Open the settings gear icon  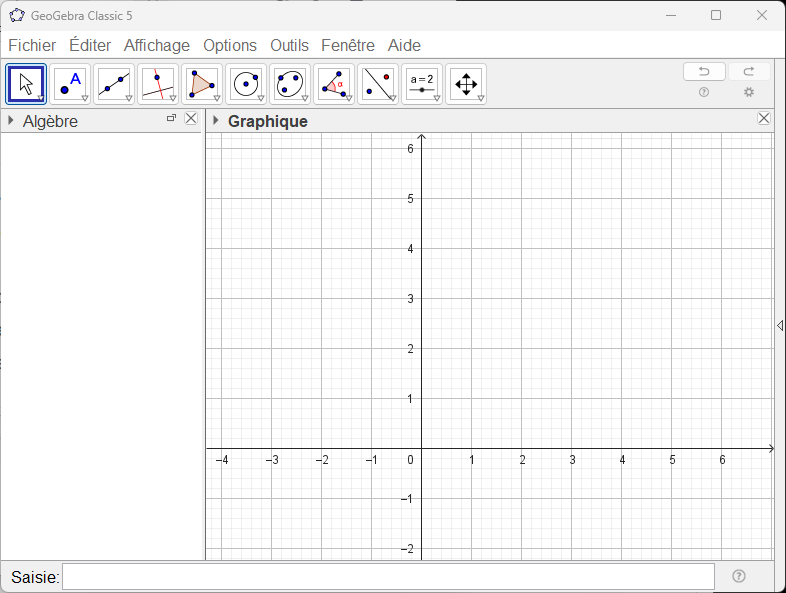point(749,92)
